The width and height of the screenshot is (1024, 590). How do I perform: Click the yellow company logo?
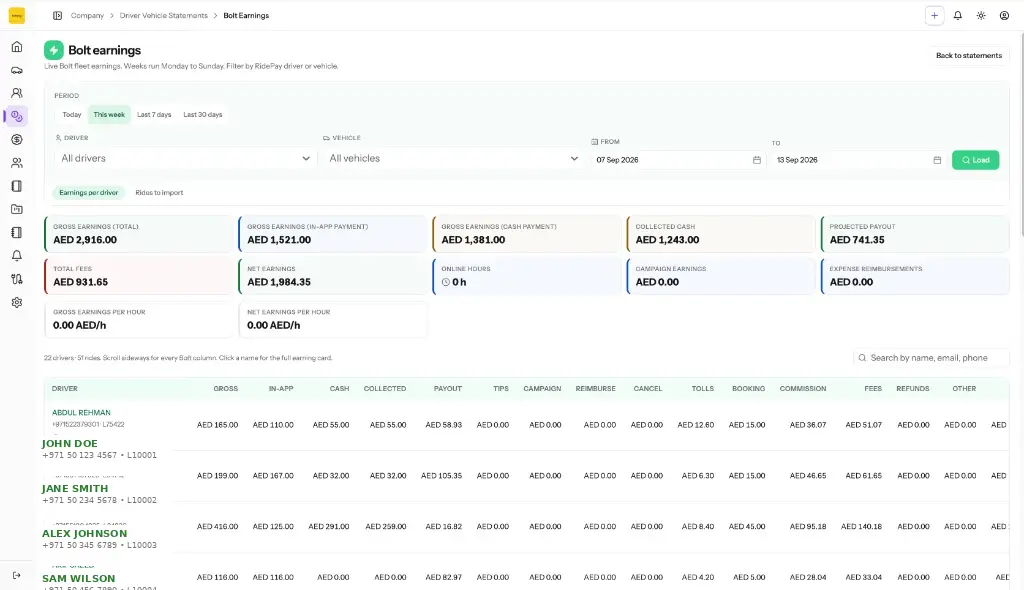(17, 16)
